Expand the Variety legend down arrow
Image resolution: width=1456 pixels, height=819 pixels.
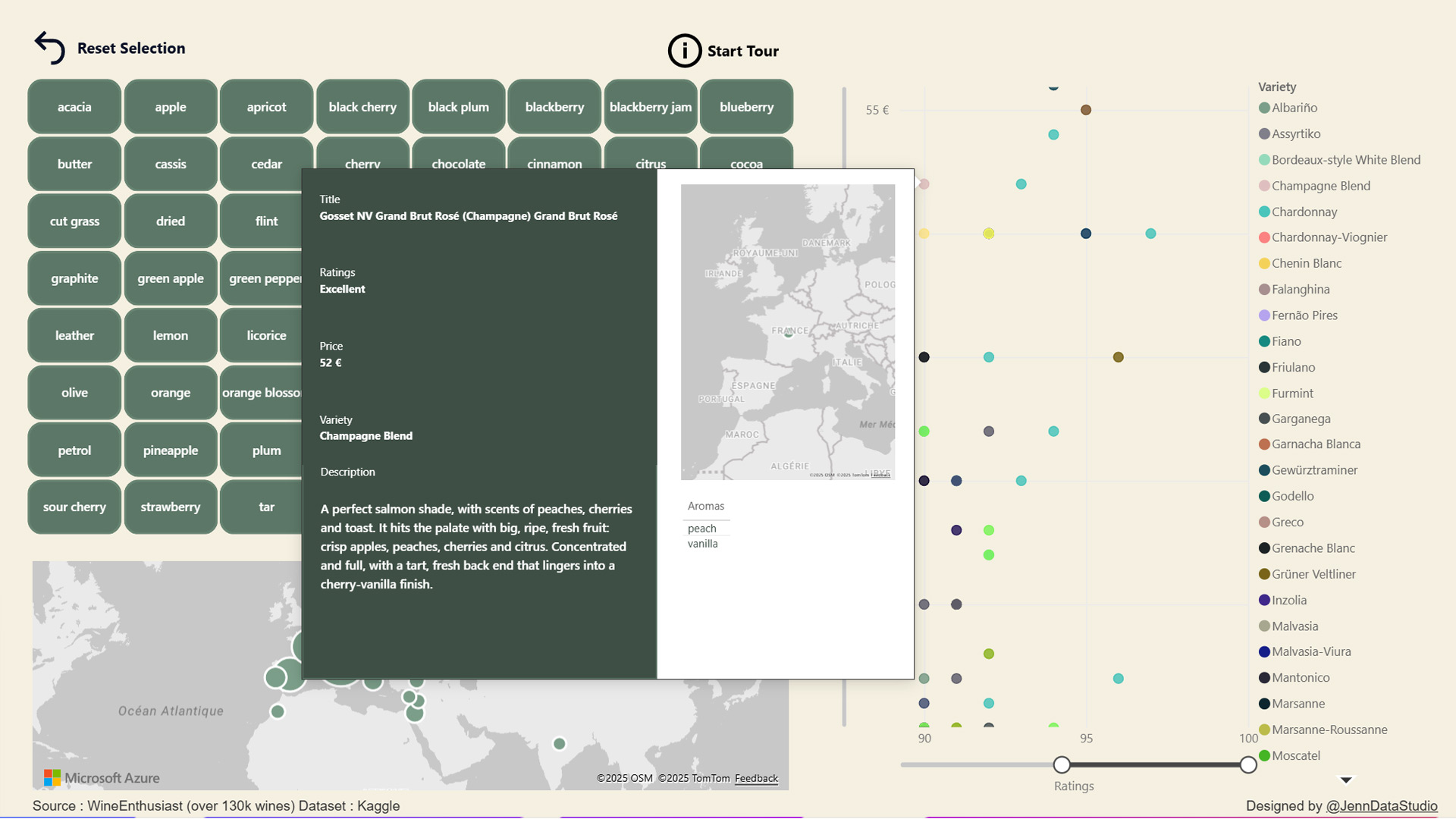pyautogui.click(x=1346, y=780)
